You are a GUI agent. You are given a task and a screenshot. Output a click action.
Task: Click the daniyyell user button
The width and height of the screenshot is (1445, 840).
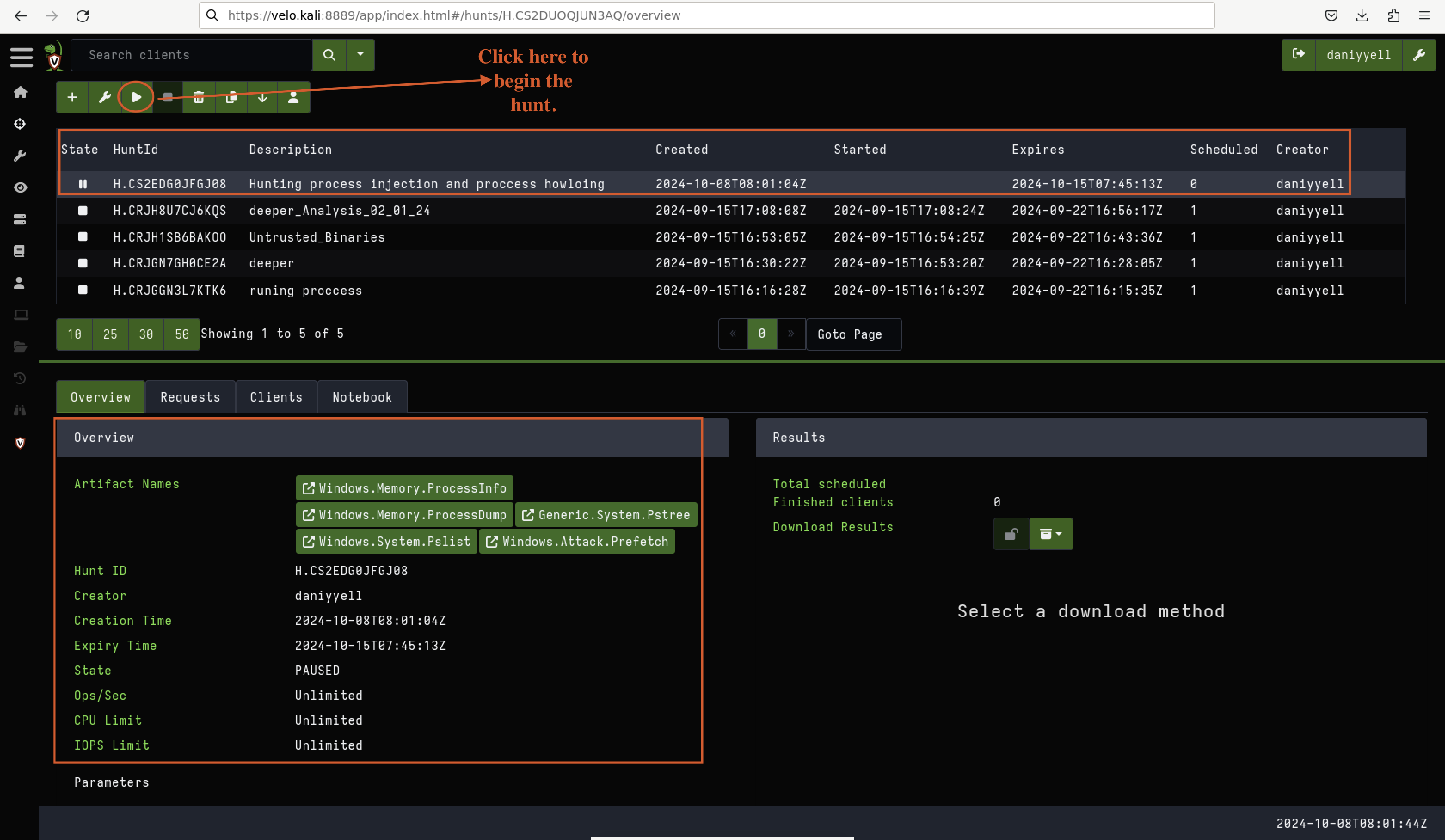click(1359, 55)
